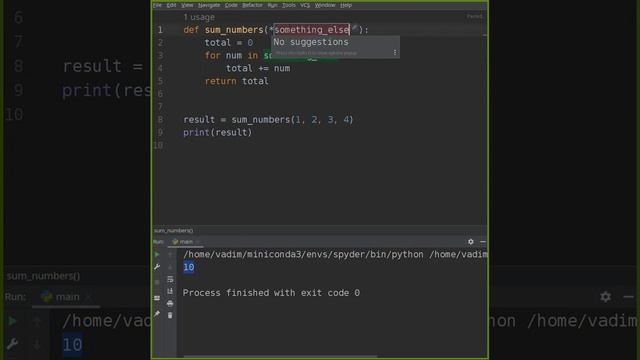Click sum_numbers() breadcrumb in background window
The width and height of the screenshot is (640, 360).
[43, 276]
